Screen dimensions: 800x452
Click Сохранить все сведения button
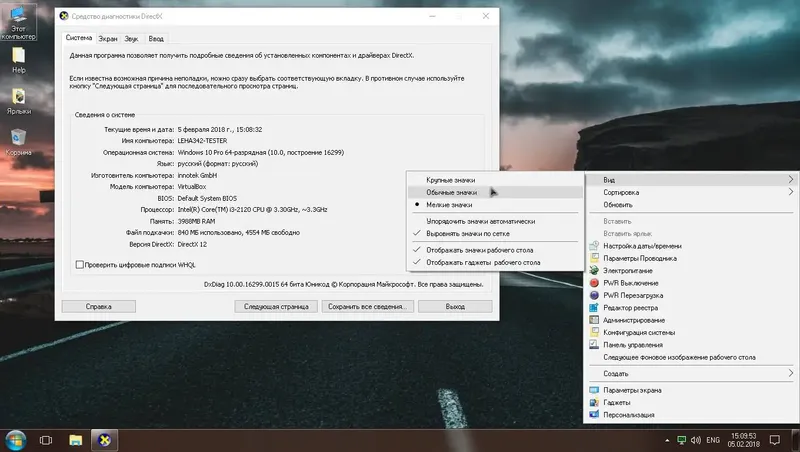pos(367,307)
